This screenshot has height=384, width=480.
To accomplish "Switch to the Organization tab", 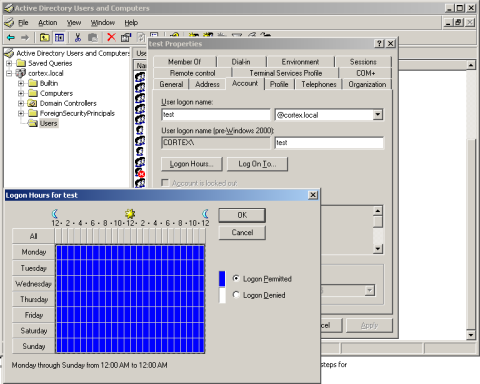I will tap(367, 84).
